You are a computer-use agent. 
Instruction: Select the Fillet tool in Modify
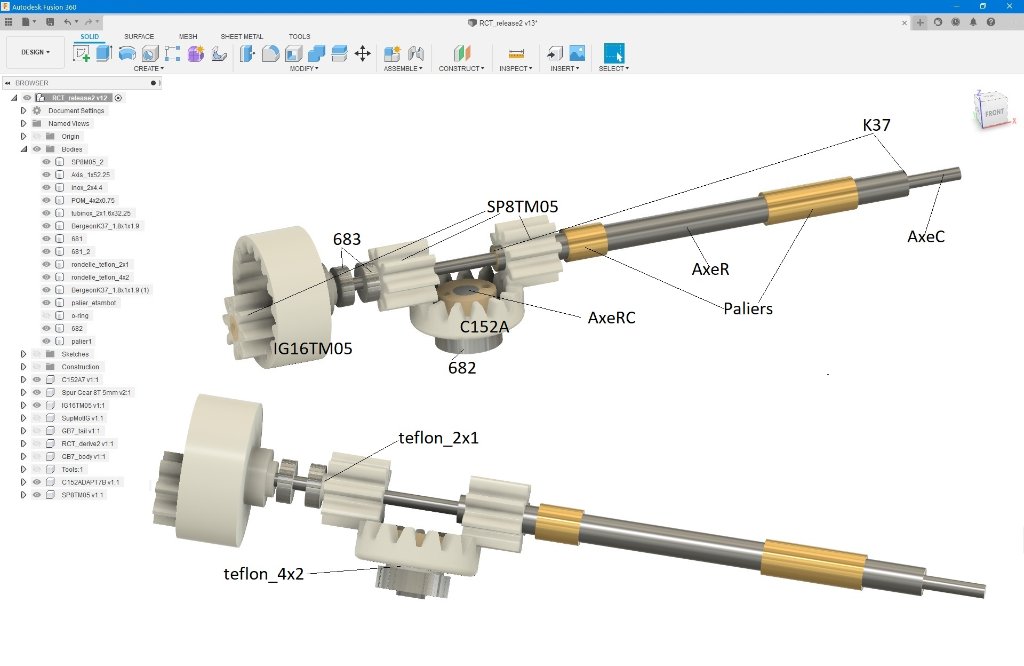pyautogui.click(x=270, y=53)
